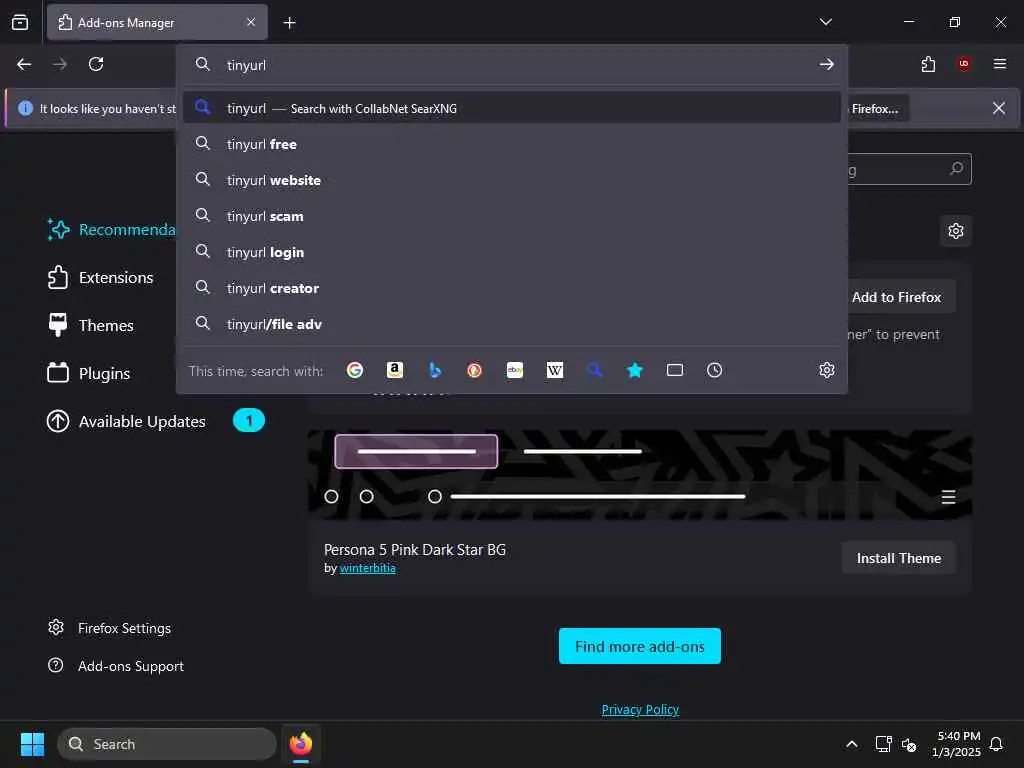This screenshot has height=768, width=1024.
Task: Select the Add-ons Manager tab
Action: [157, 22]
